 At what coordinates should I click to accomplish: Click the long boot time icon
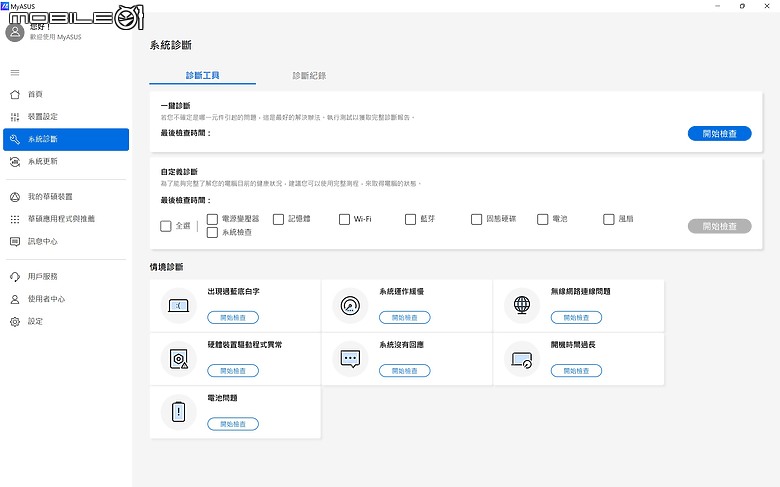522,359
